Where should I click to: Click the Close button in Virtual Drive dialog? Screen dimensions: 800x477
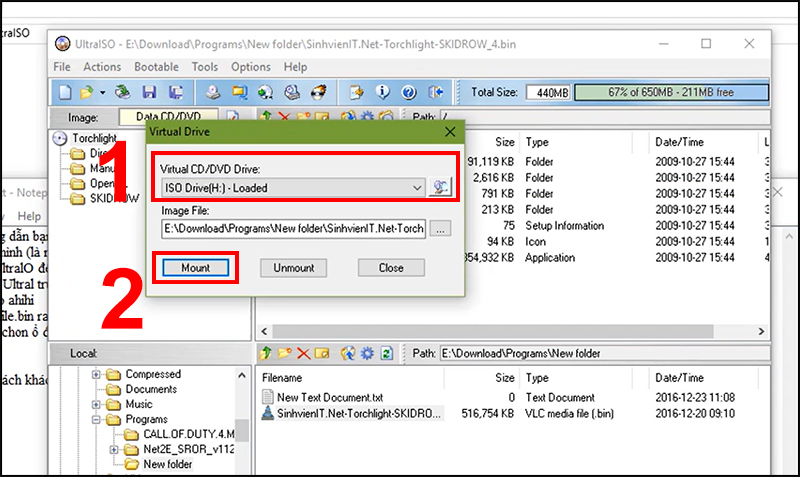click(x=391, y=267)
